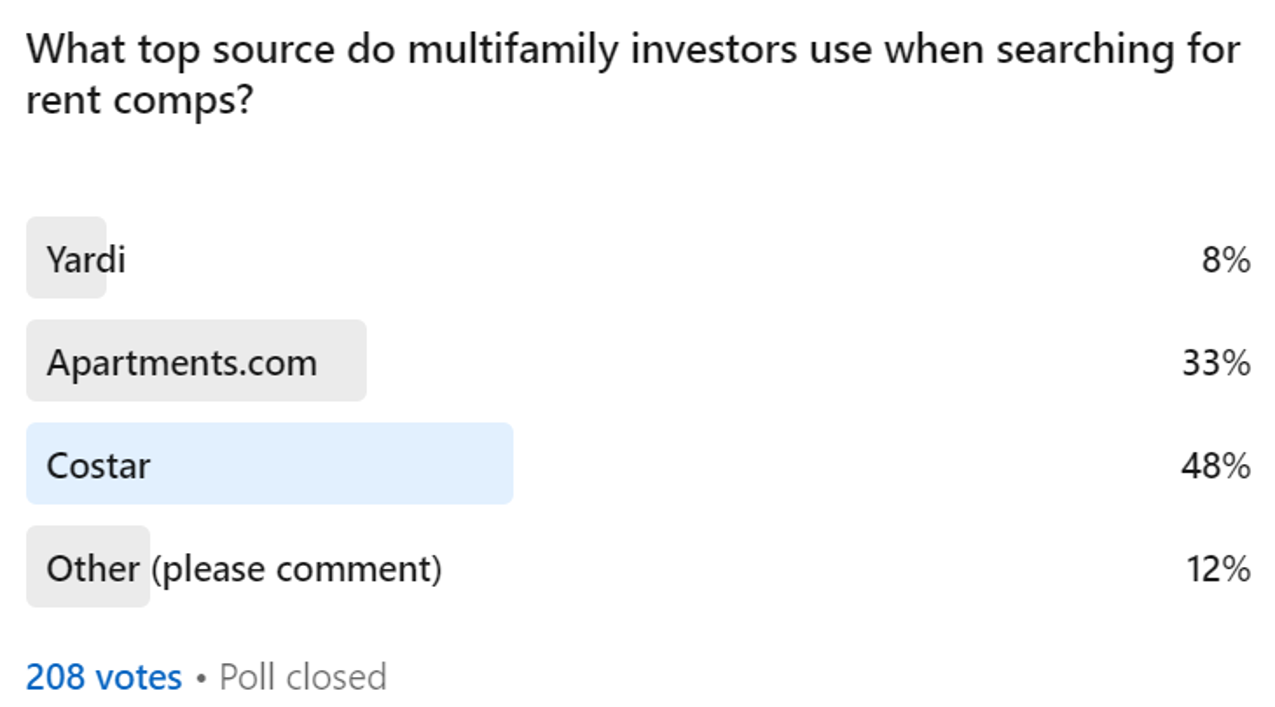The image size is (1275, 707).
Task: Click the Poll closed status text
Action: pos(303,677)
